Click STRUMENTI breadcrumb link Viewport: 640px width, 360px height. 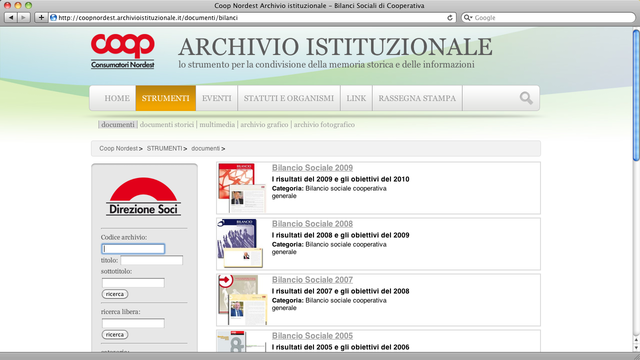tap(164, 149)
